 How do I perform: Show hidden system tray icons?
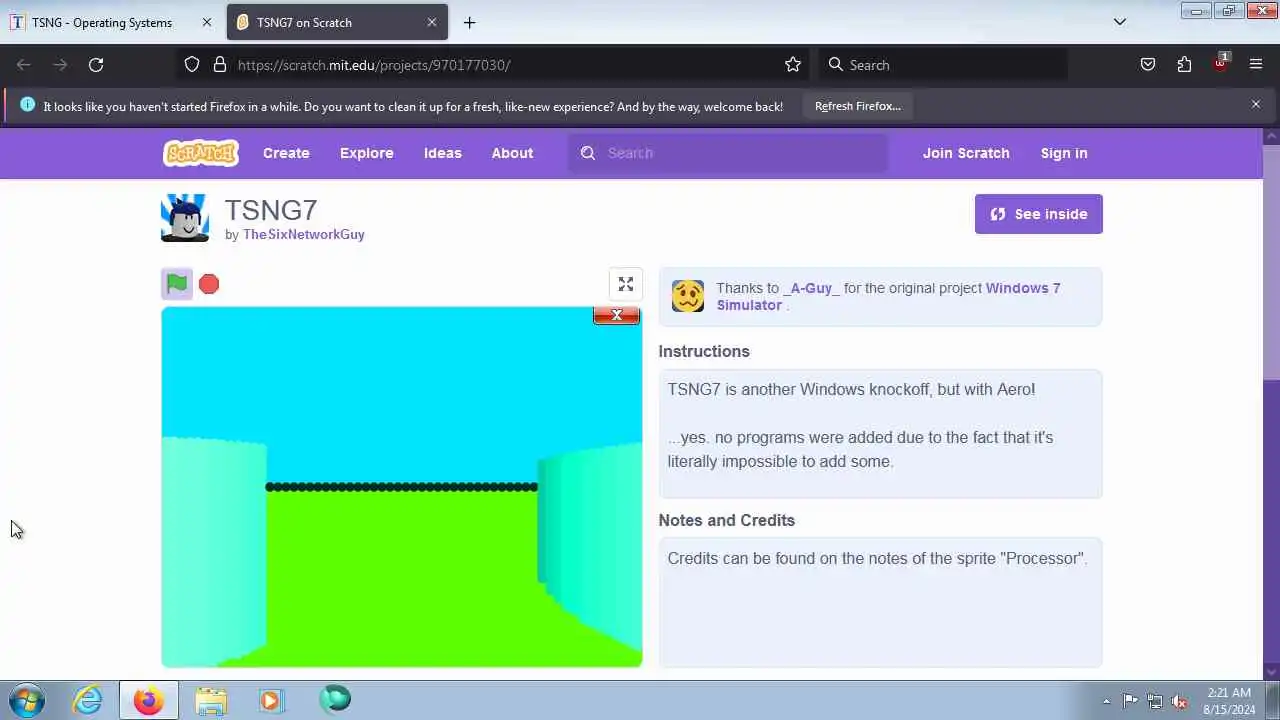click(x=1106, y=701)
